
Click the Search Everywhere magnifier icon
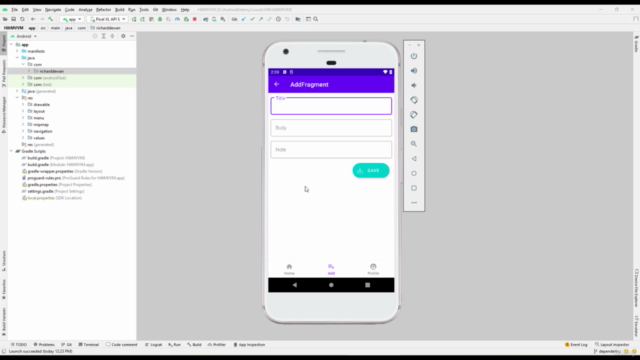(316, 19)
